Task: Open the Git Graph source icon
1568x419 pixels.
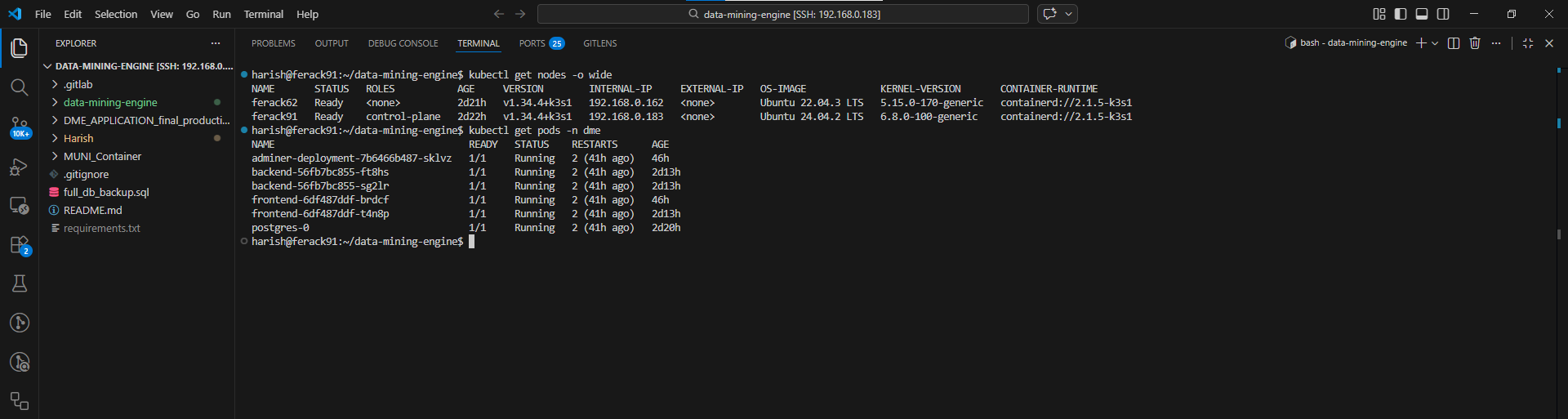Action: click(x=19, y=323)
